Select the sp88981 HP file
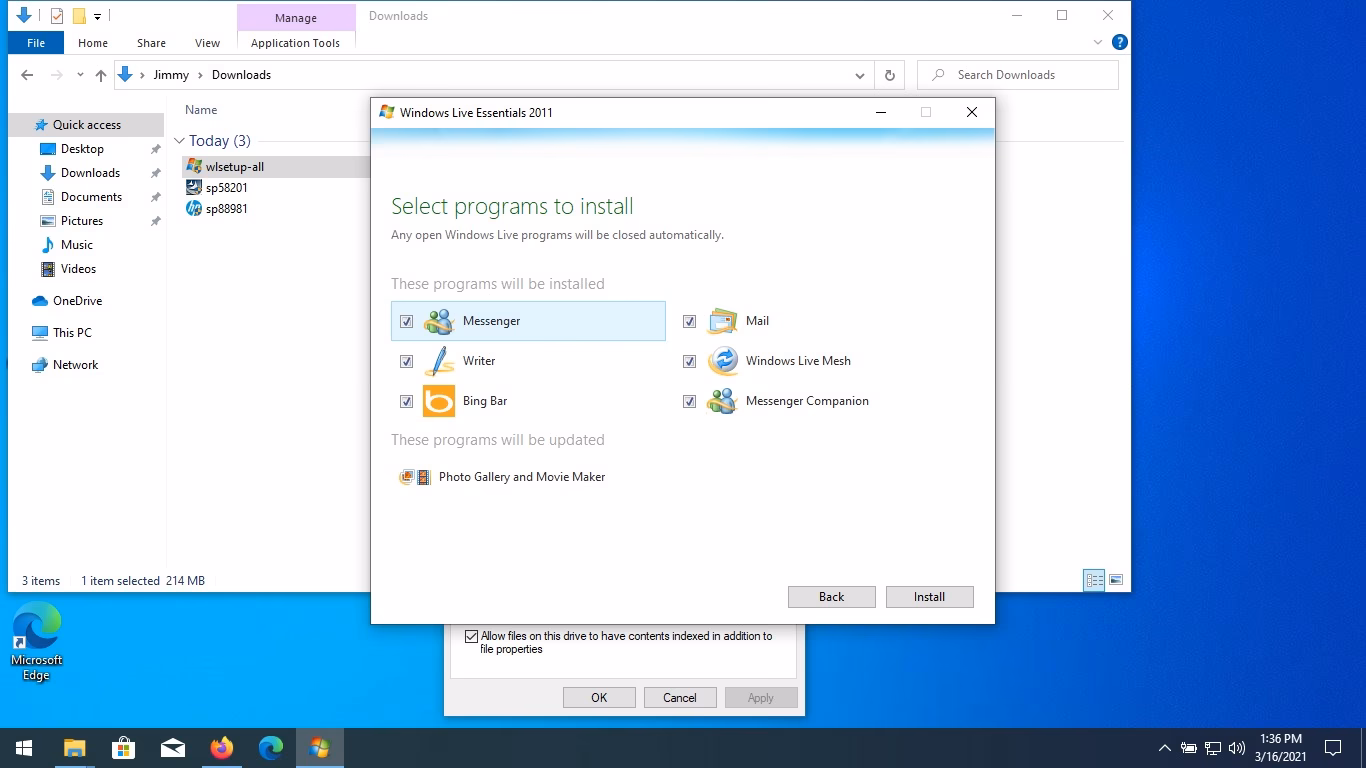 click(x=217, y=209)
